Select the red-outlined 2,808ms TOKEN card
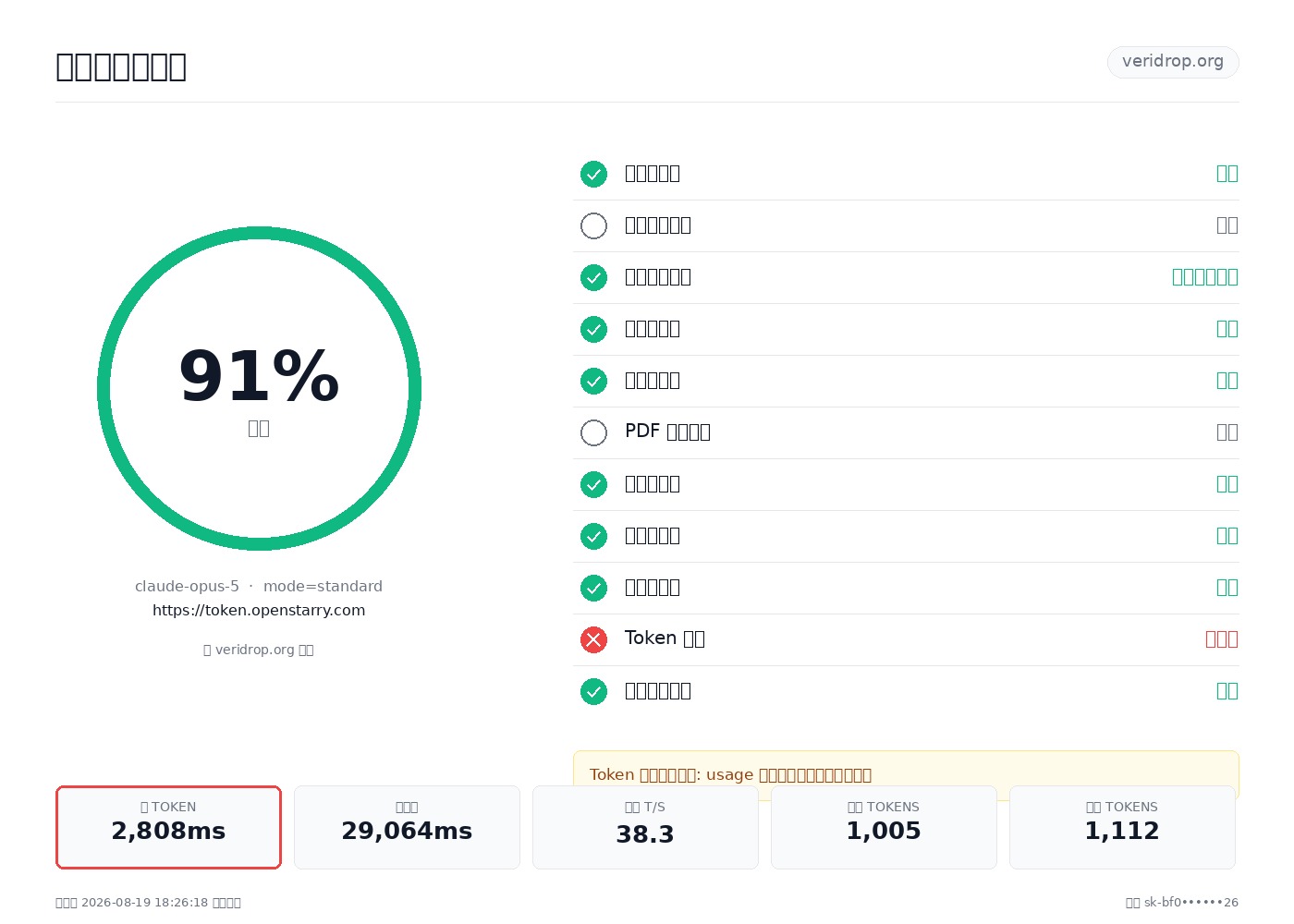The height and width of the screenshot is (924, 1294). [168, 827]
